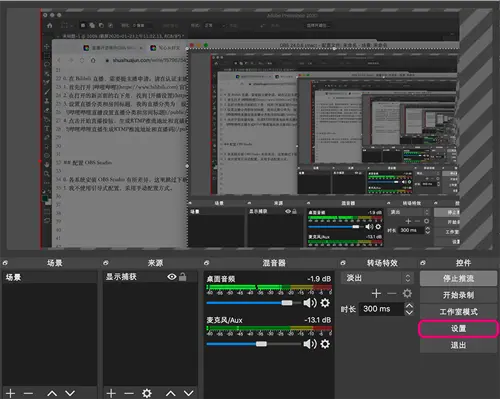Increase 时长 duration with up arrow
Screen dimensions: 500x399
(x=409, y=305)
